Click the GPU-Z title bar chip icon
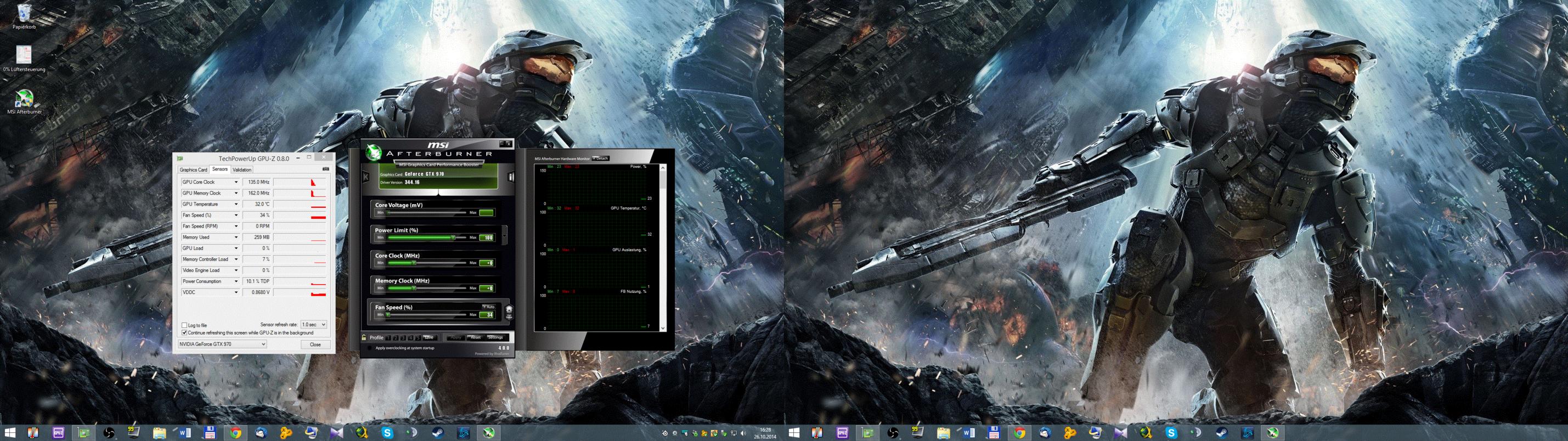The image size is (1568, 441). pyautogui.click(x=180, y=159)
